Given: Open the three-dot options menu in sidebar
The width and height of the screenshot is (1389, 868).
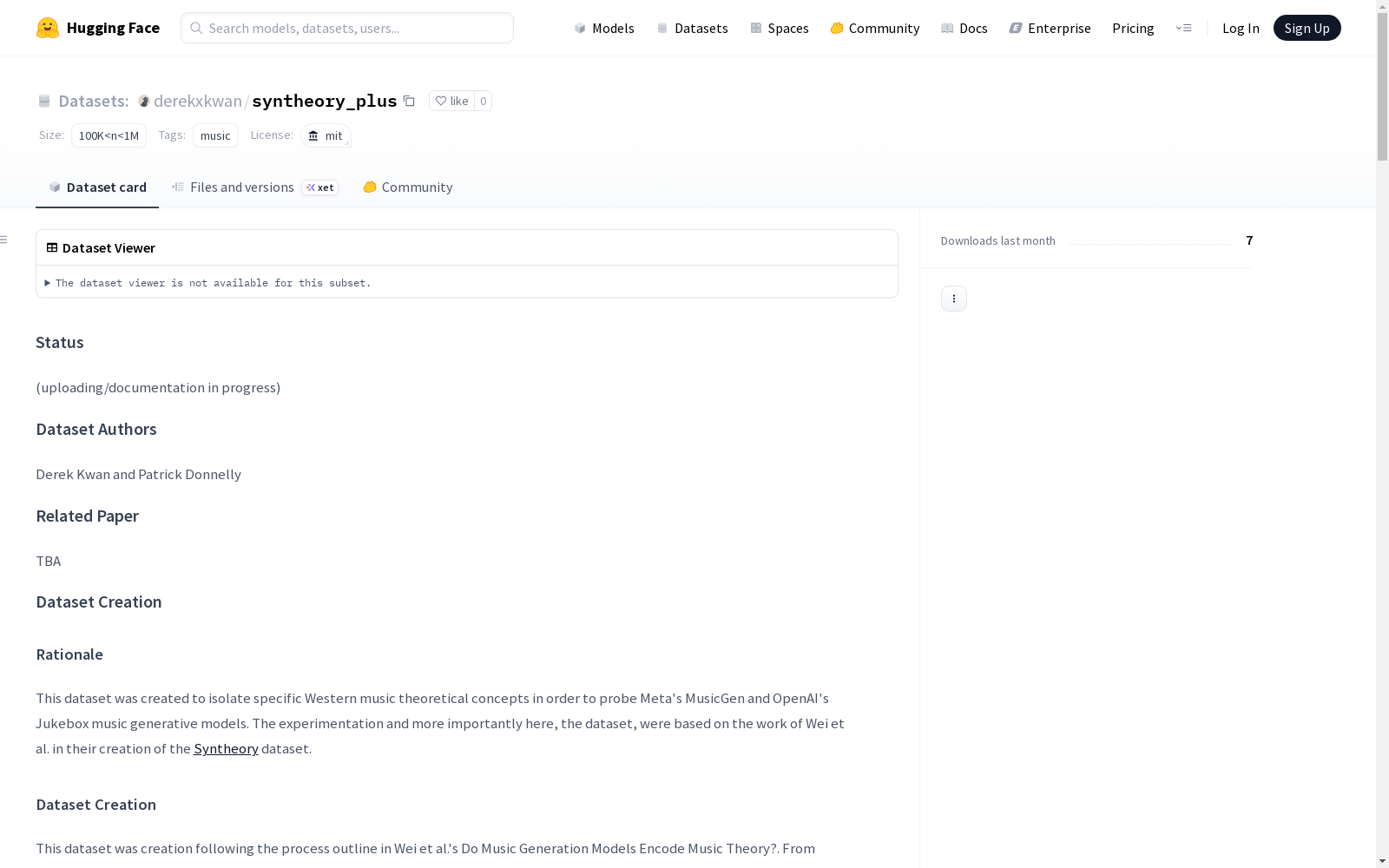Looking at the screenshot, I should pyautogui.click(x=953, y=299).
